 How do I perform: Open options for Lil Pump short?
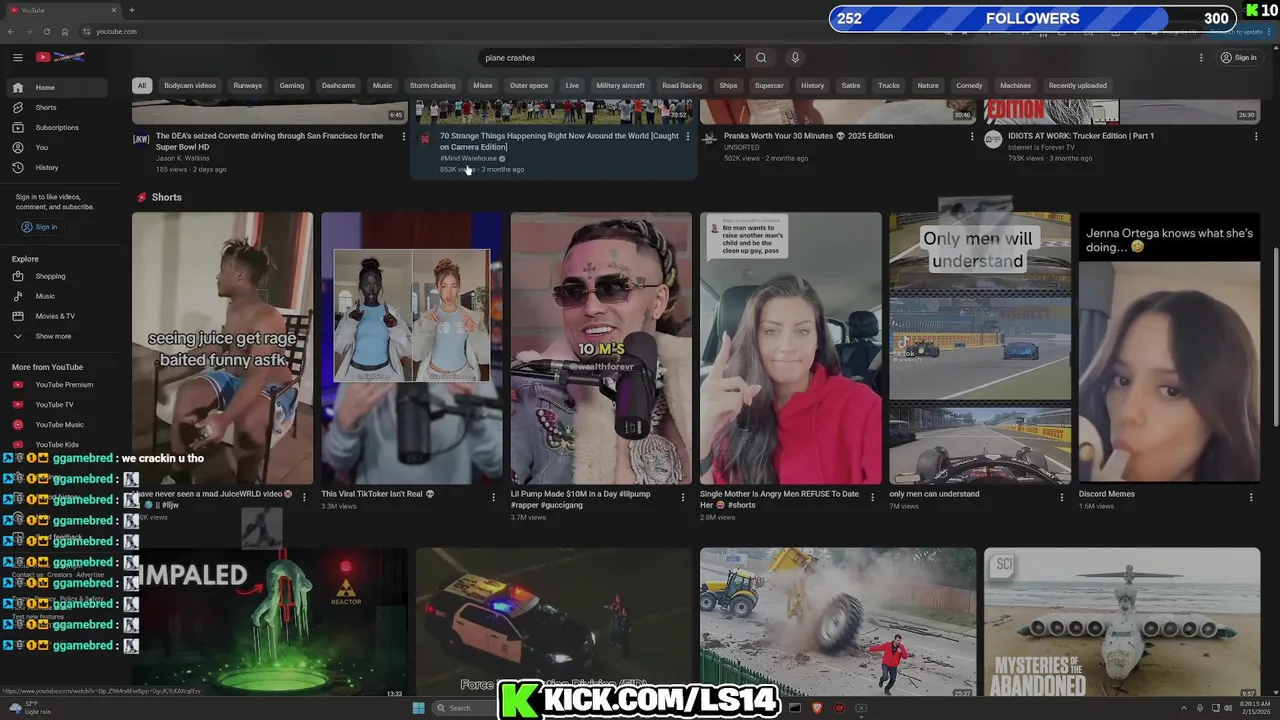(682, 497)
